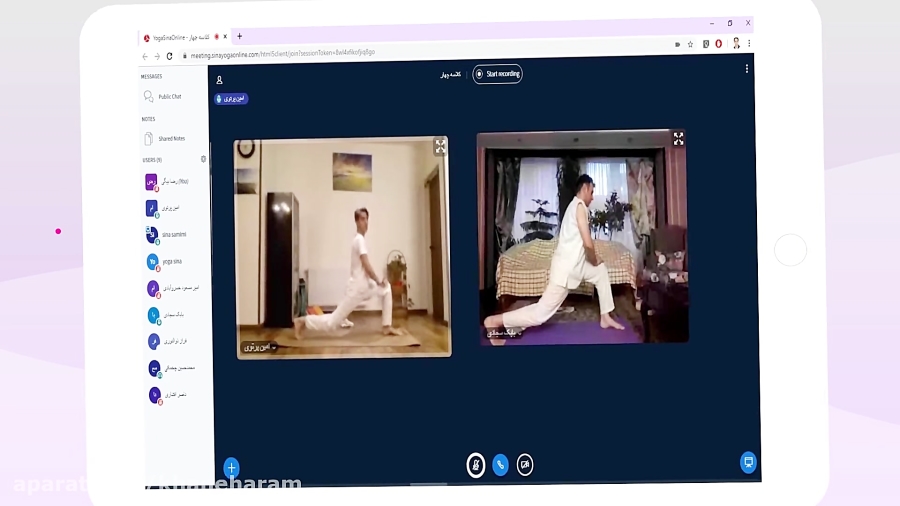The height and width of the screenshot is (506, 900).
Task: Open the blue plus actions menu
Action: [231, 468]
